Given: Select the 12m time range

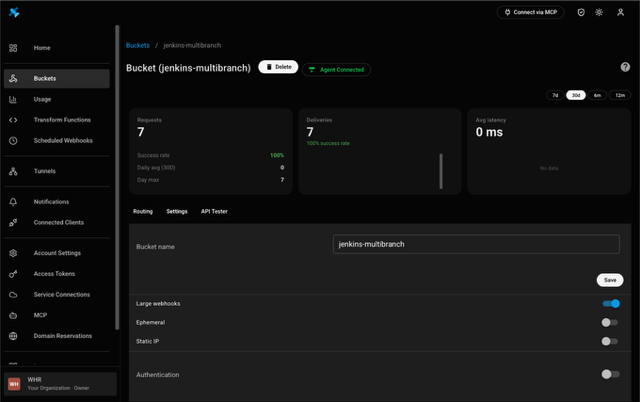Looking at the screenshot, I should coord(620,95).
